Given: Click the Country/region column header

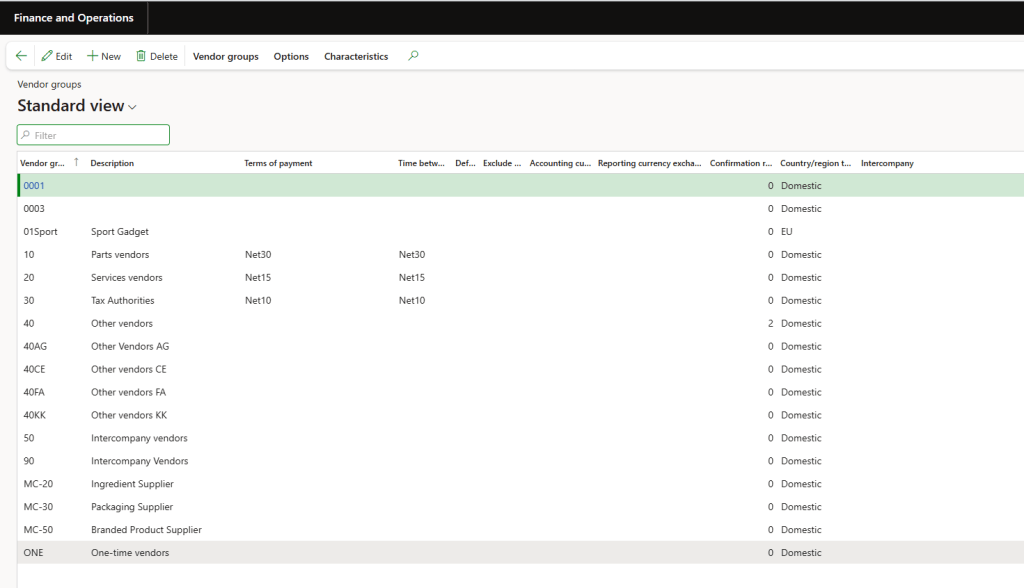Looking at the screenshot, I should pos(815,163).
